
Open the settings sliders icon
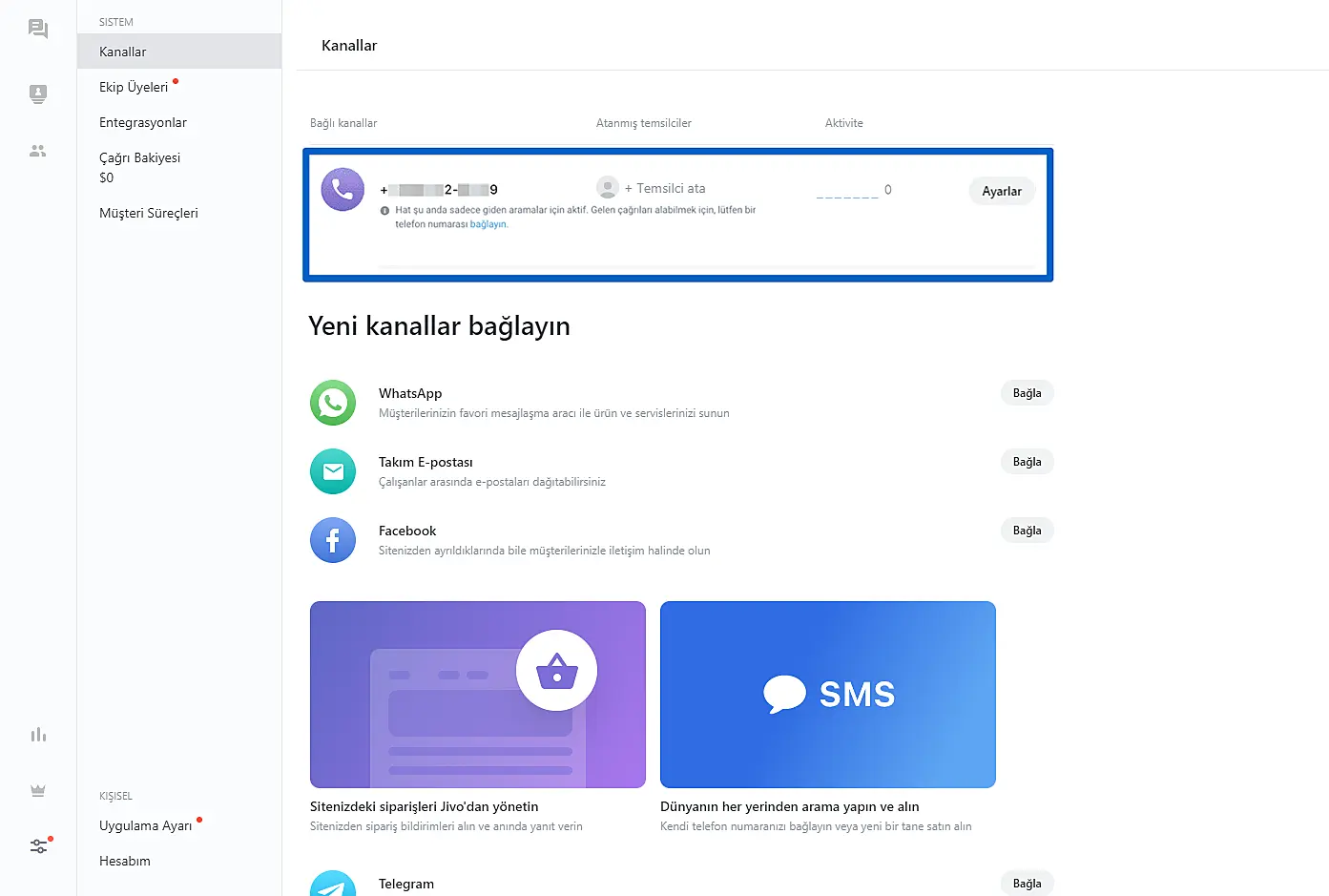38,845
